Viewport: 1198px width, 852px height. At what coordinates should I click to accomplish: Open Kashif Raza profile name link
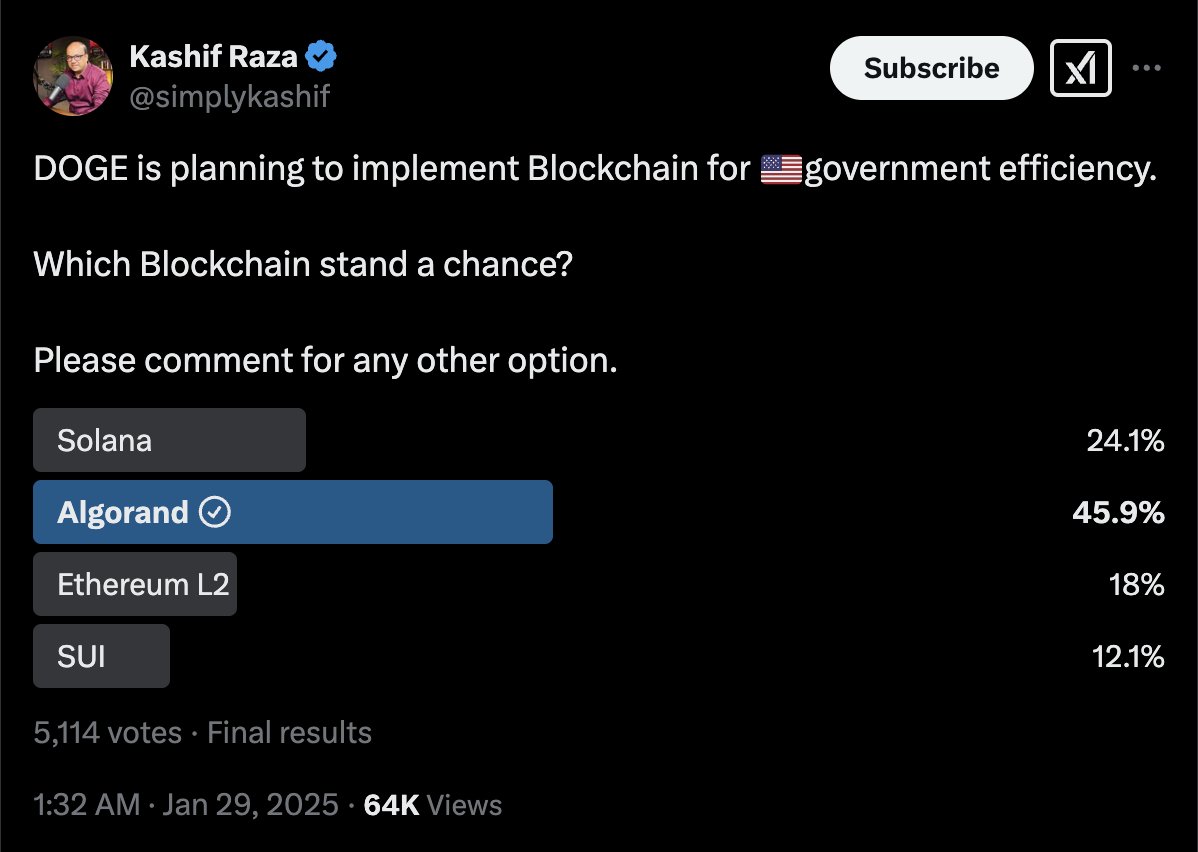(213, 57)
